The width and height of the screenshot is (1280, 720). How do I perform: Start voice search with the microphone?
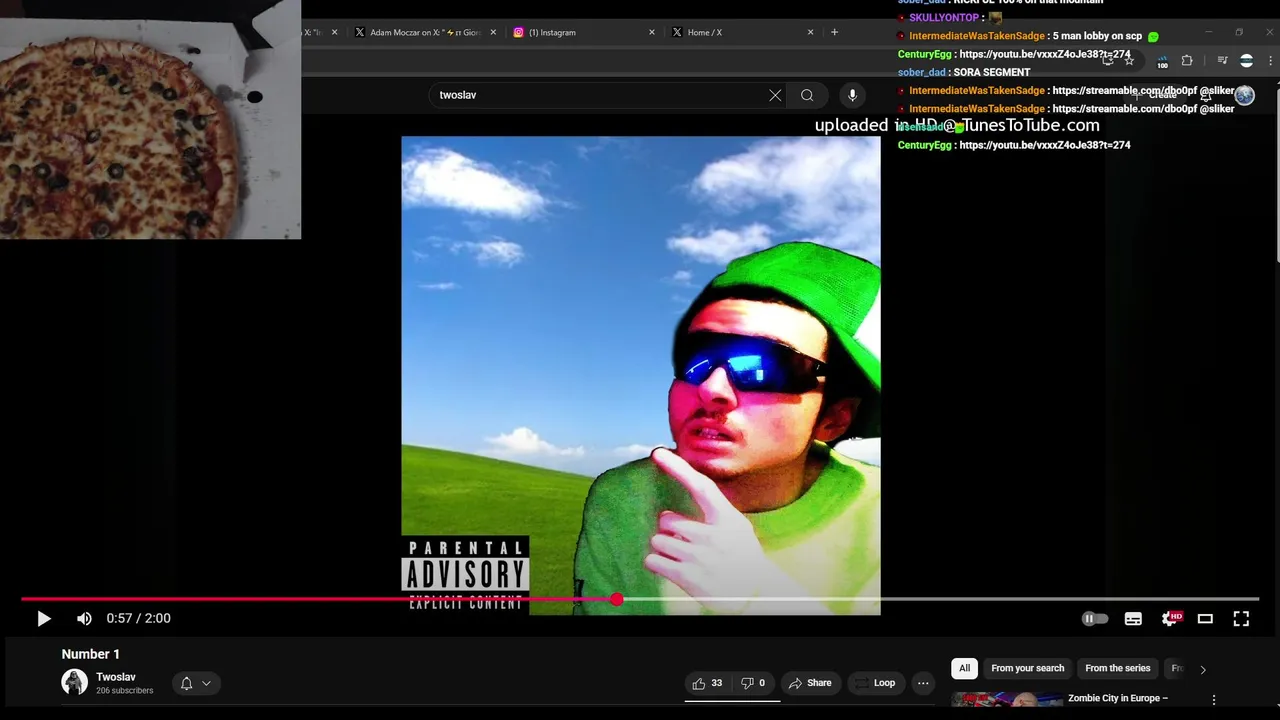tap(852, 95)
